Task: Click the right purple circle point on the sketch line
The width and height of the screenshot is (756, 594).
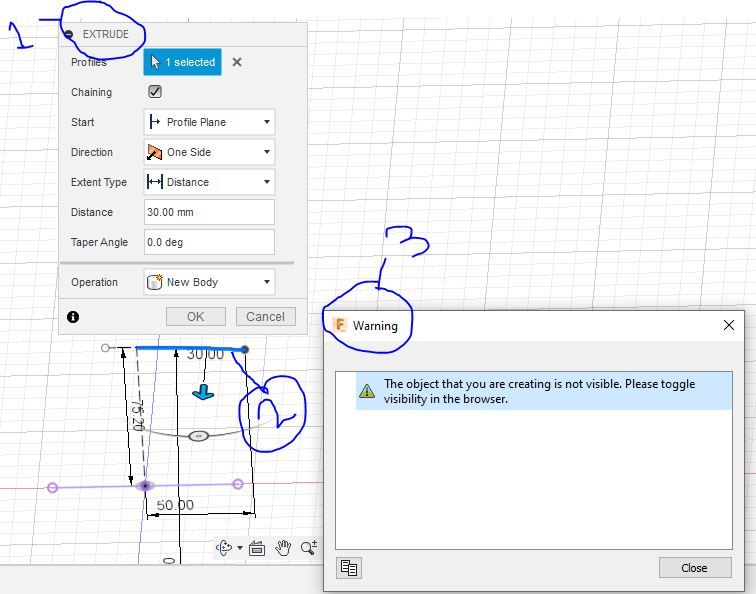Action: [x=238, y=484]
